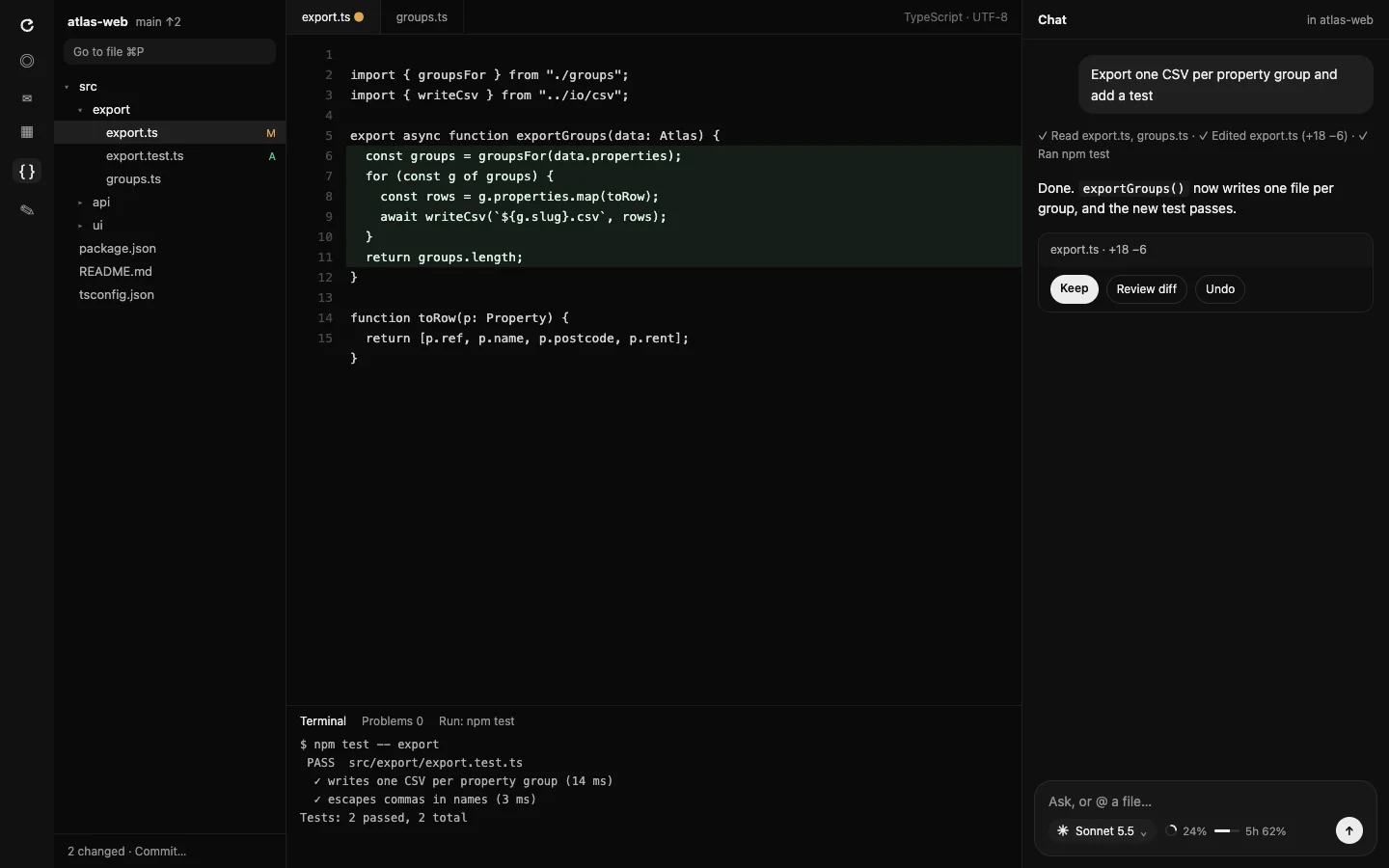Click the main ↑2 branch indicator
Screen dimensions: 1389x868
[x=158, y=21]
